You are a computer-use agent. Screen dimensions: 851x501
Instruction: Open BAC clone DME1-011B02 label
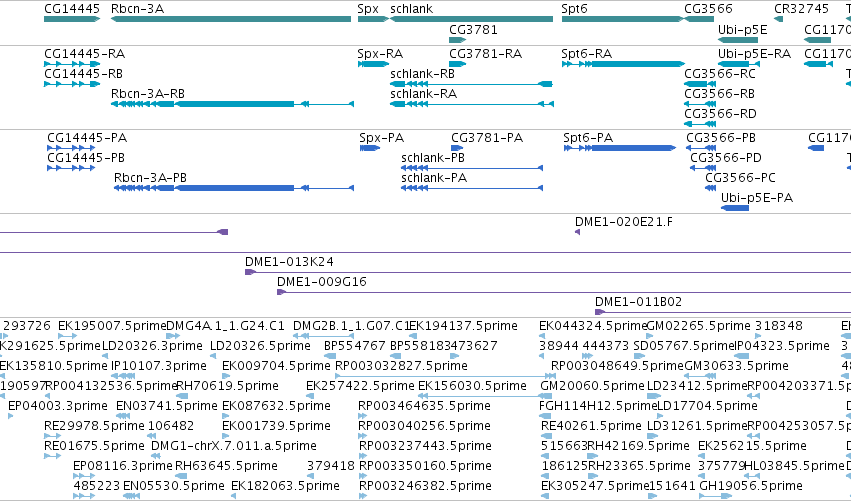(x=638, y=302)
